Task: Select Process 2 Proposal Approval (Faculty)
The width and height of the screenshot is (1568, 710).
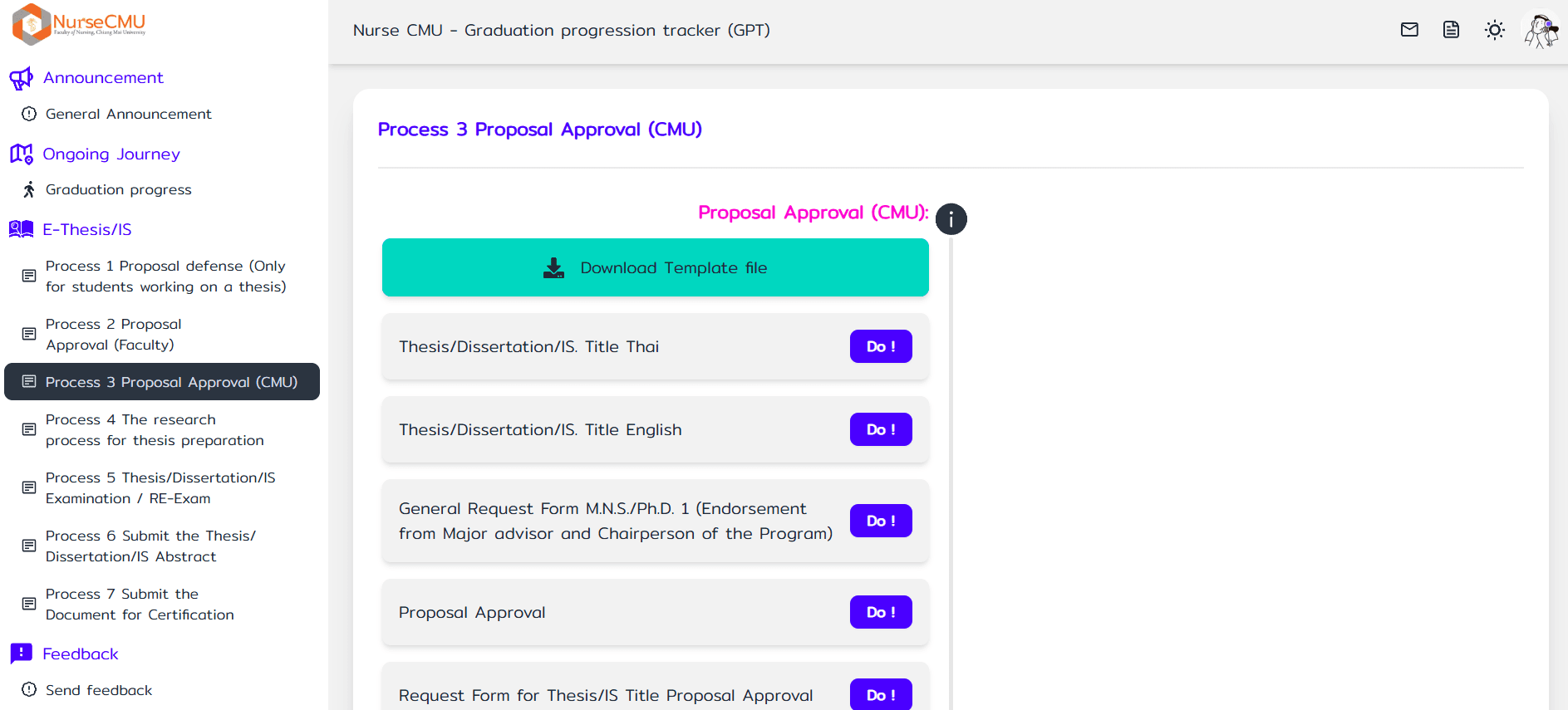Action: point(113,334)
